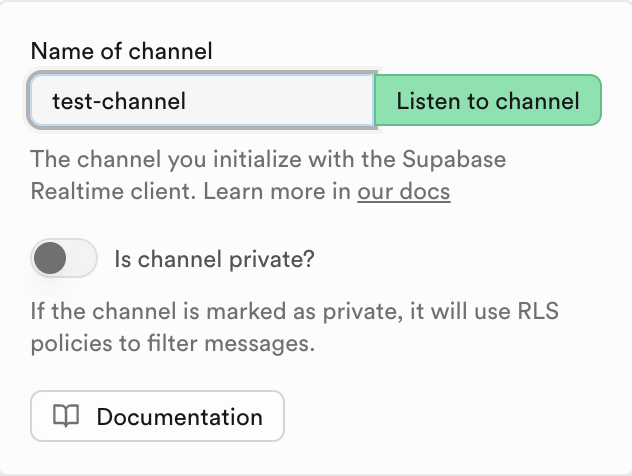Click the 'Is channel private?' label
This screenshot has height=476, width=632.
point(215,260)
